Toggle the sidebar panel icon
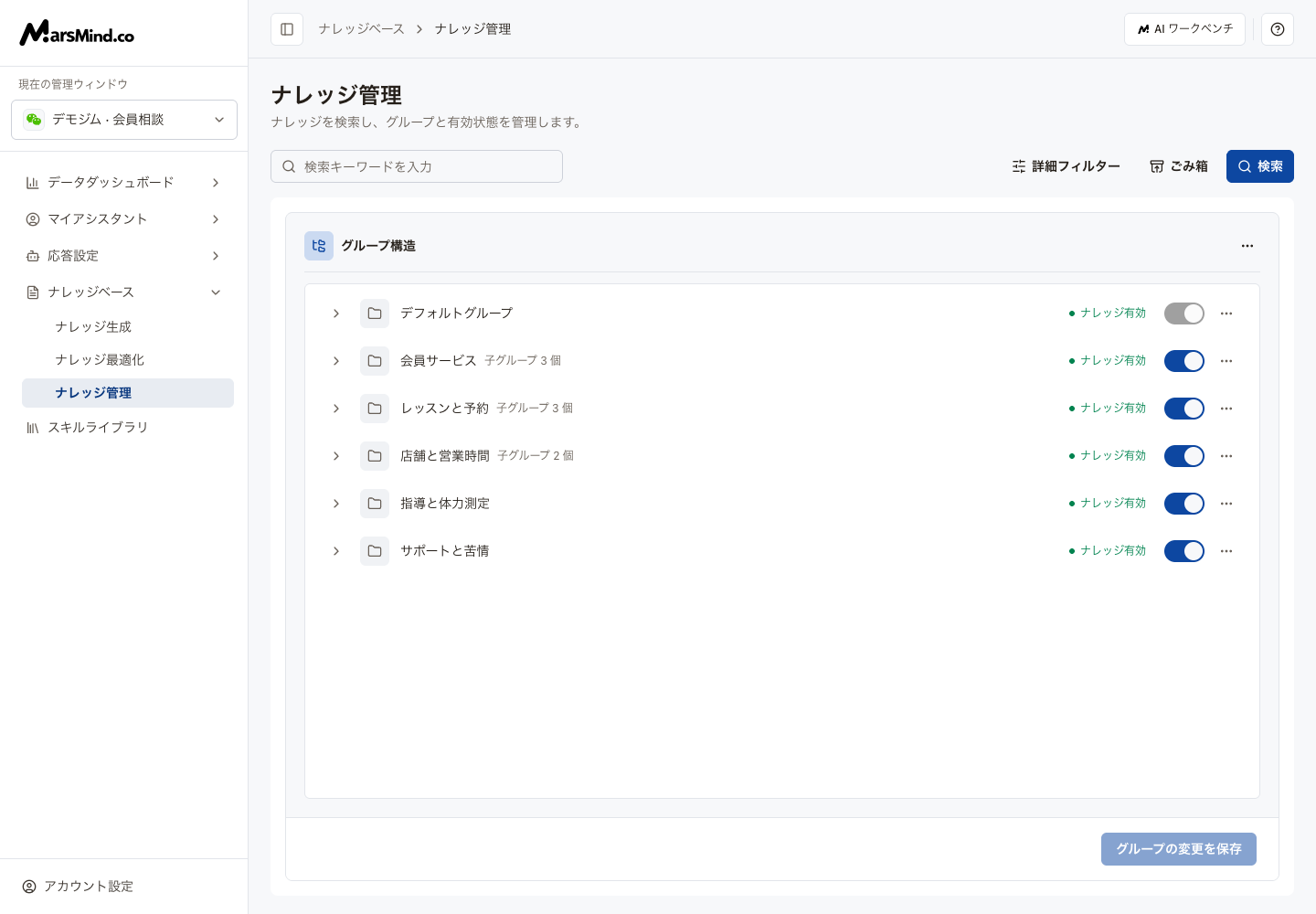Screen dimensions: 1316x914 (x=287, y=29)
